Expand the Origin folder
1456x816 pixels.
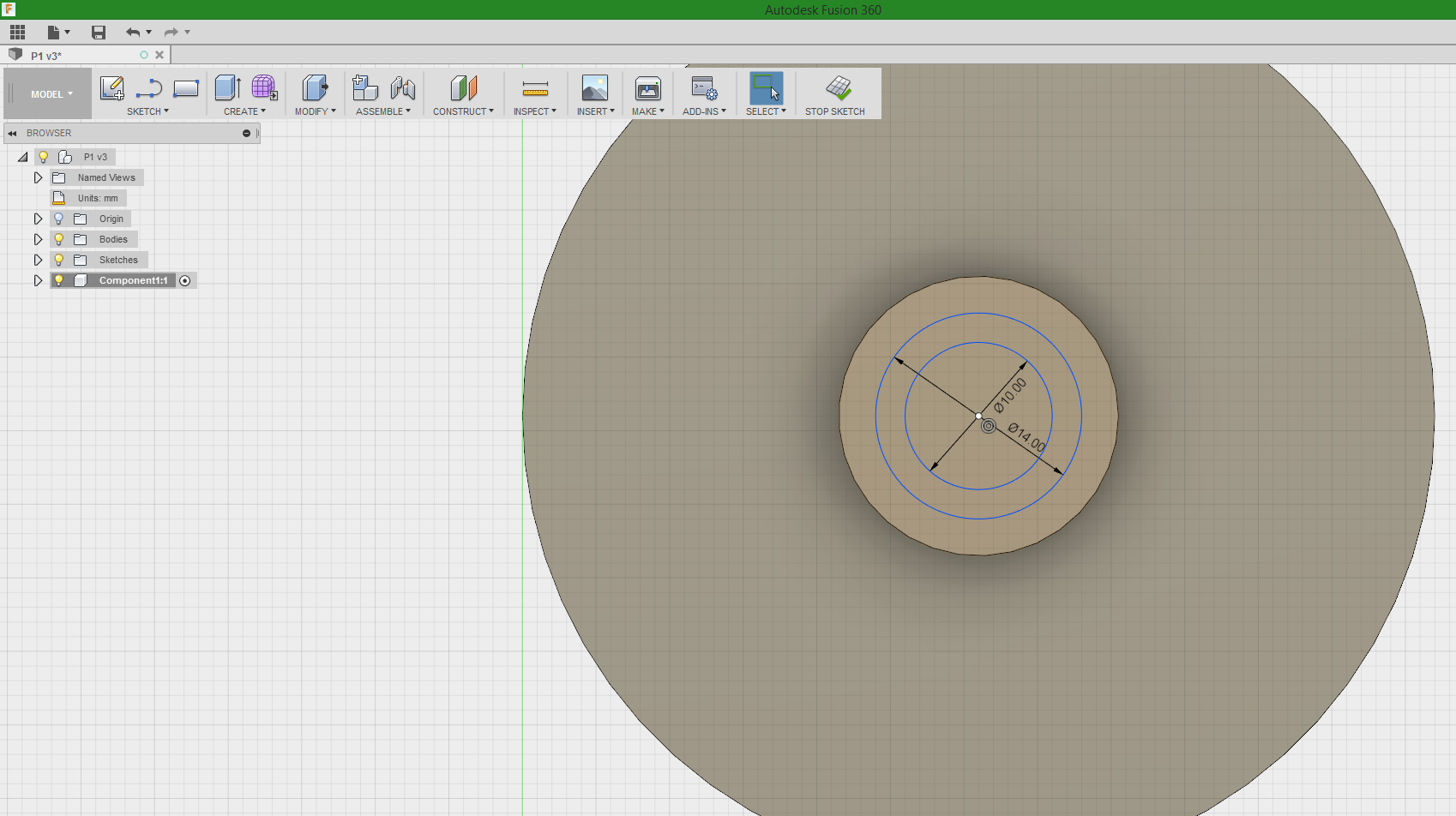[38, 219]
